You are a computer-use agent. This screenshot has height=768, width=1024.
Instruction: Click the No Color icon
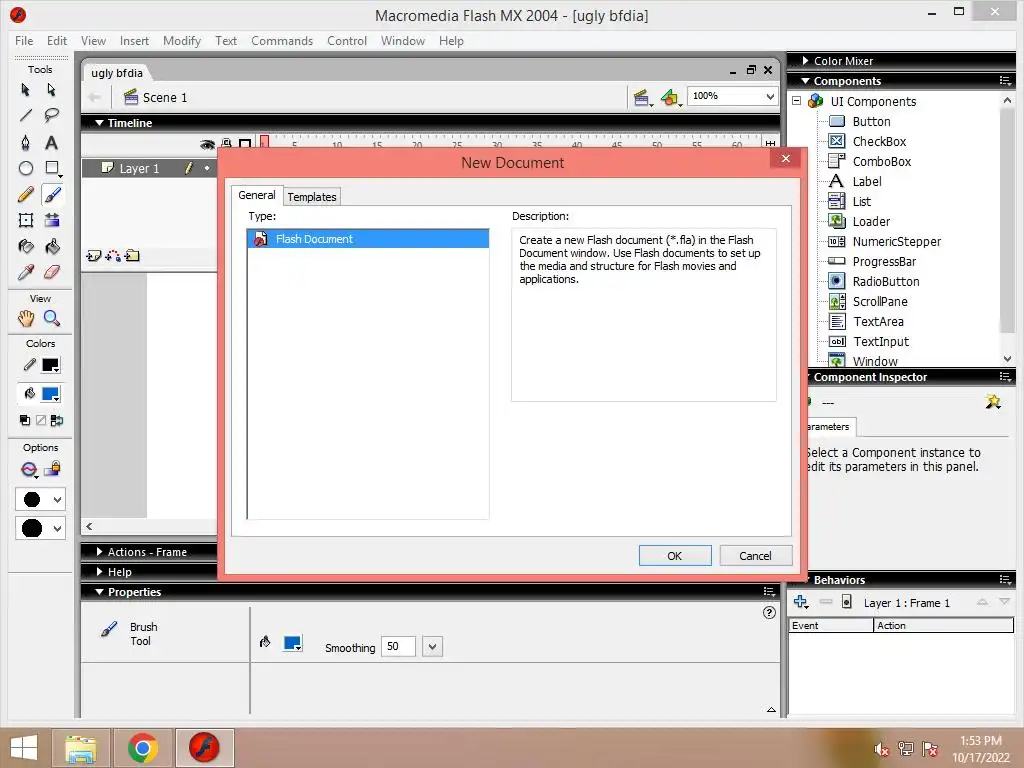[x=40, y=421]
